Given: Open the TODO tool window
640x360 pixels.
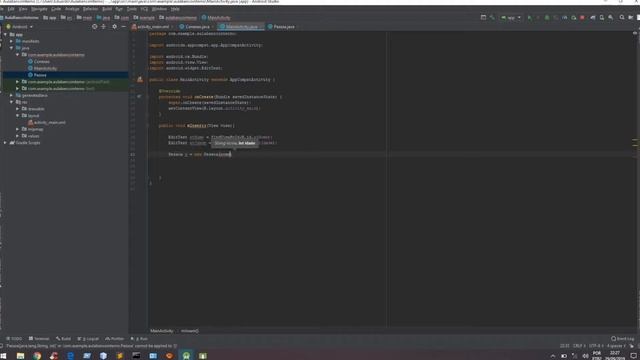Looking at the screenshot, I should (14, 339).
